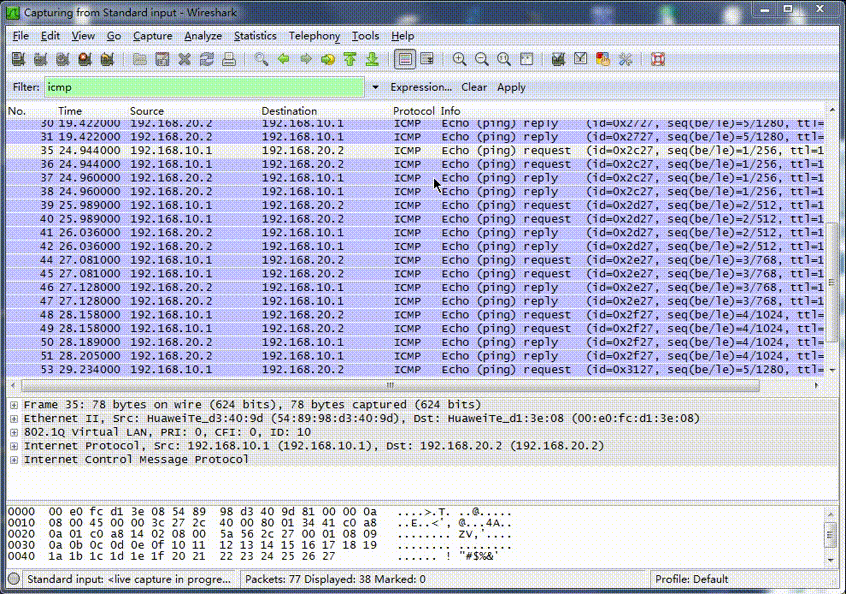The image size is (846, 594).
Task: Open the filter history dropdown arrow
Action: coord(375,87)
